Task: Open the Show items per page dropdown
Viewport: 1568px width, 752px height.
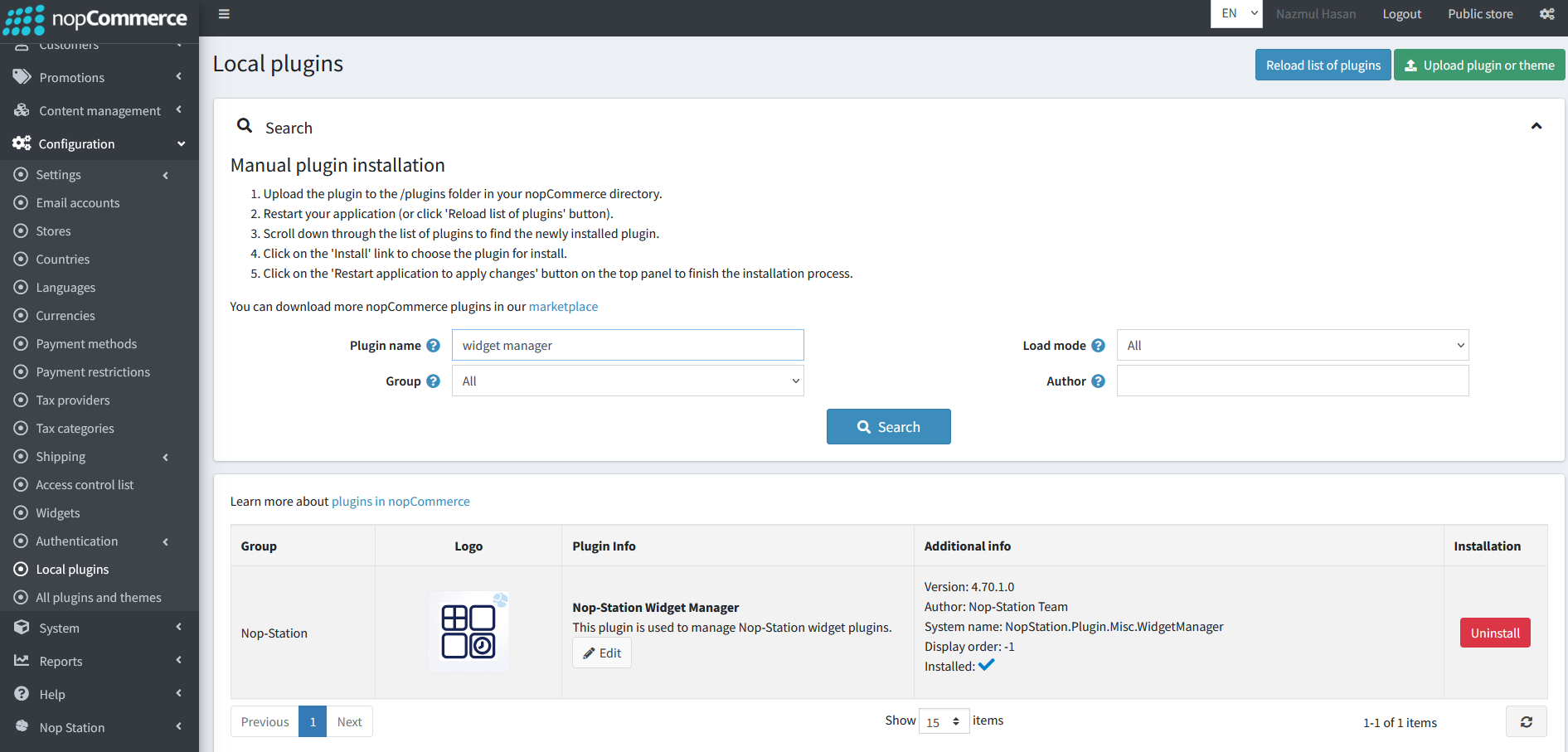Action: pos(944,721)
